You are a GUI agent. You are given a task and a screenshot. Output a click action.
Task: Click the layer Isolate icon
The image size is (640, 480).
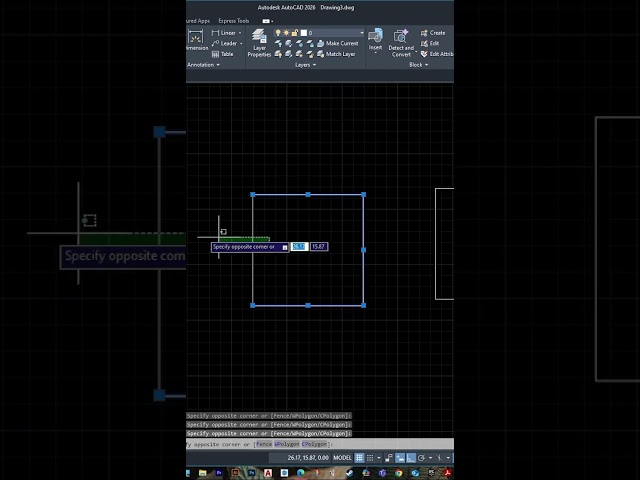[289, 43]
